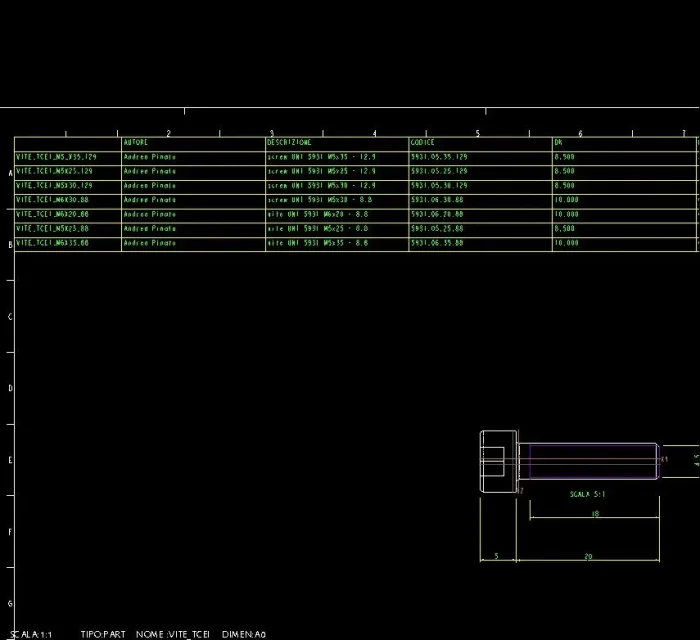Select the SCALA 5:1 view label

pyautogui.click(x=588, y=495)
